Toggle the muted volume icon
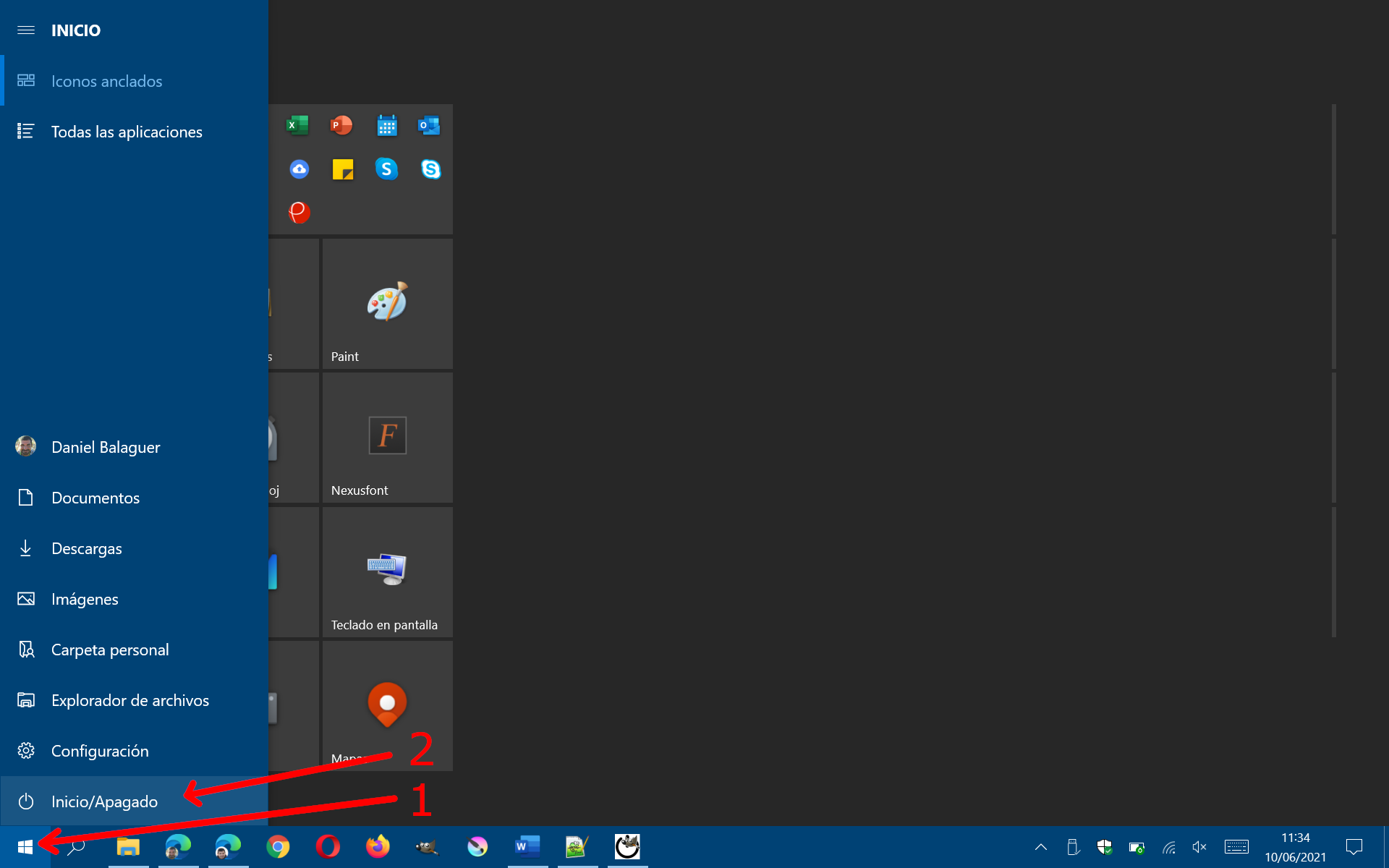 pyautogui.click(x=1199, y=847)
